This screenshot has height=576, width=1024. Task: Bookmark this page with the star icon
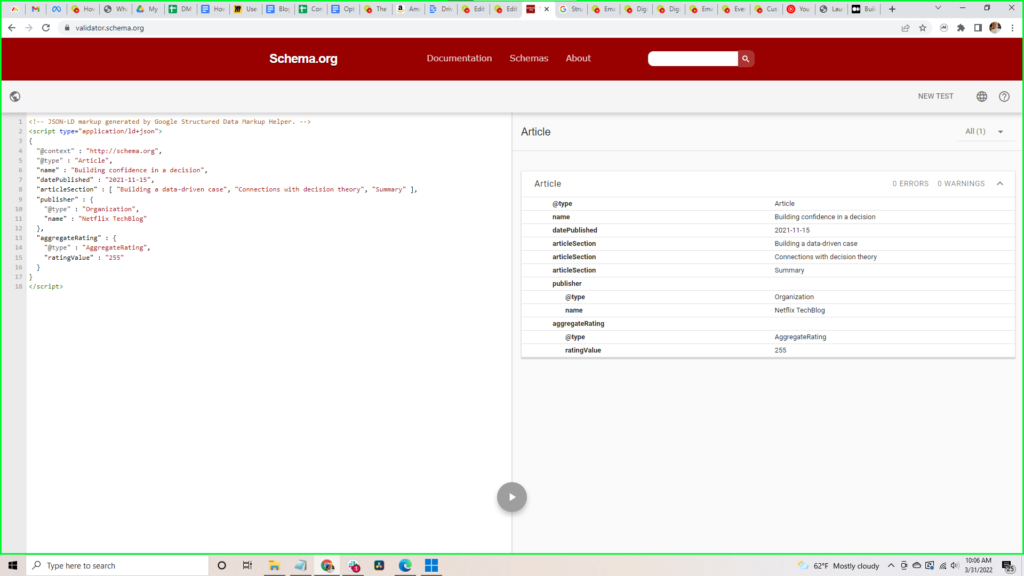click(922, 28)
